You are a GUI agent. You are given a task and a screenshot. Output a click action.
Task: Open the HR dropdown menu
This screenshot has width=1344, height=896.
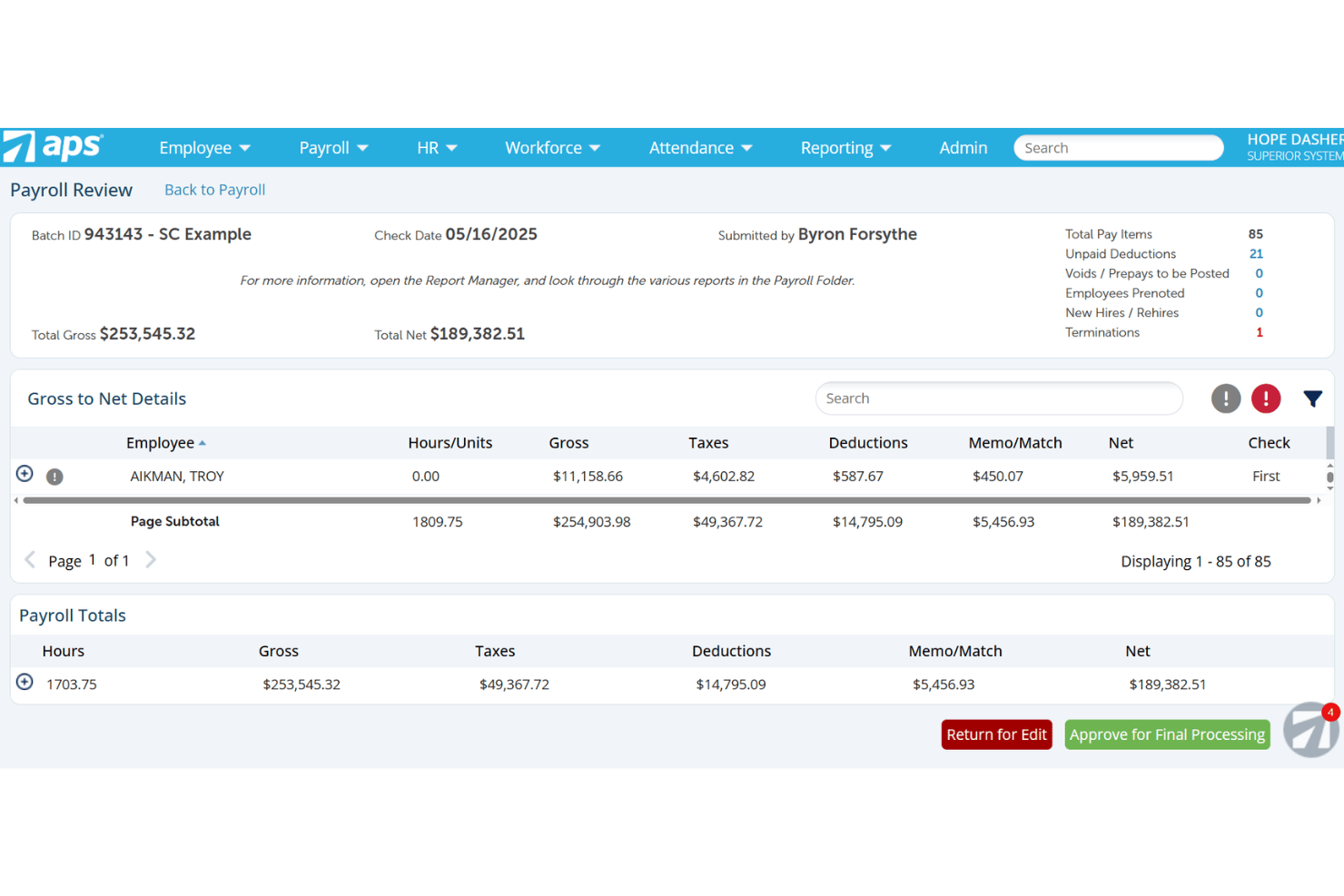[x=437, y=148]
